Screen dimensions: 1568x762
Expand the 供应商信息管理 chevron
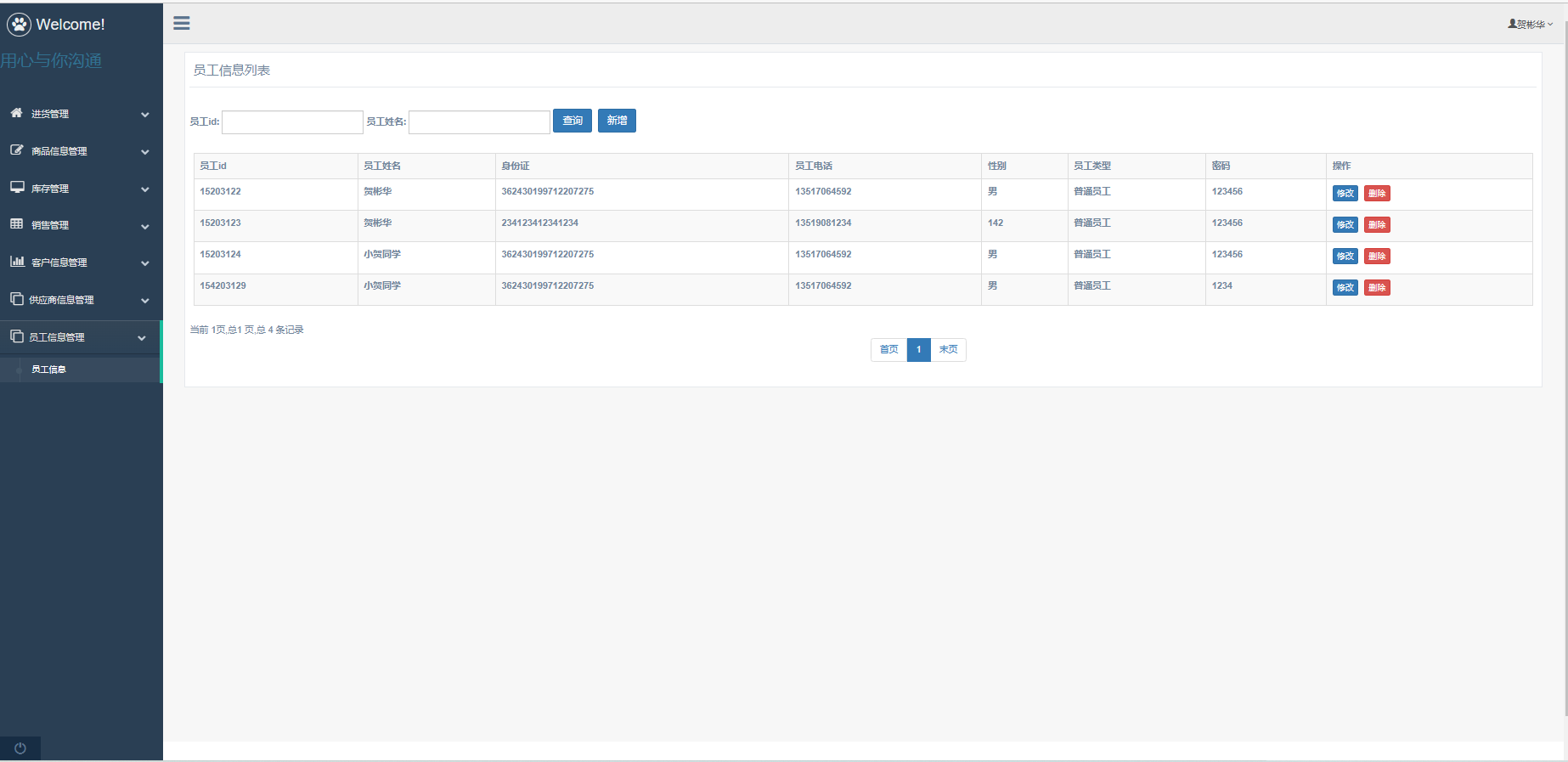(x=145, y=301)
